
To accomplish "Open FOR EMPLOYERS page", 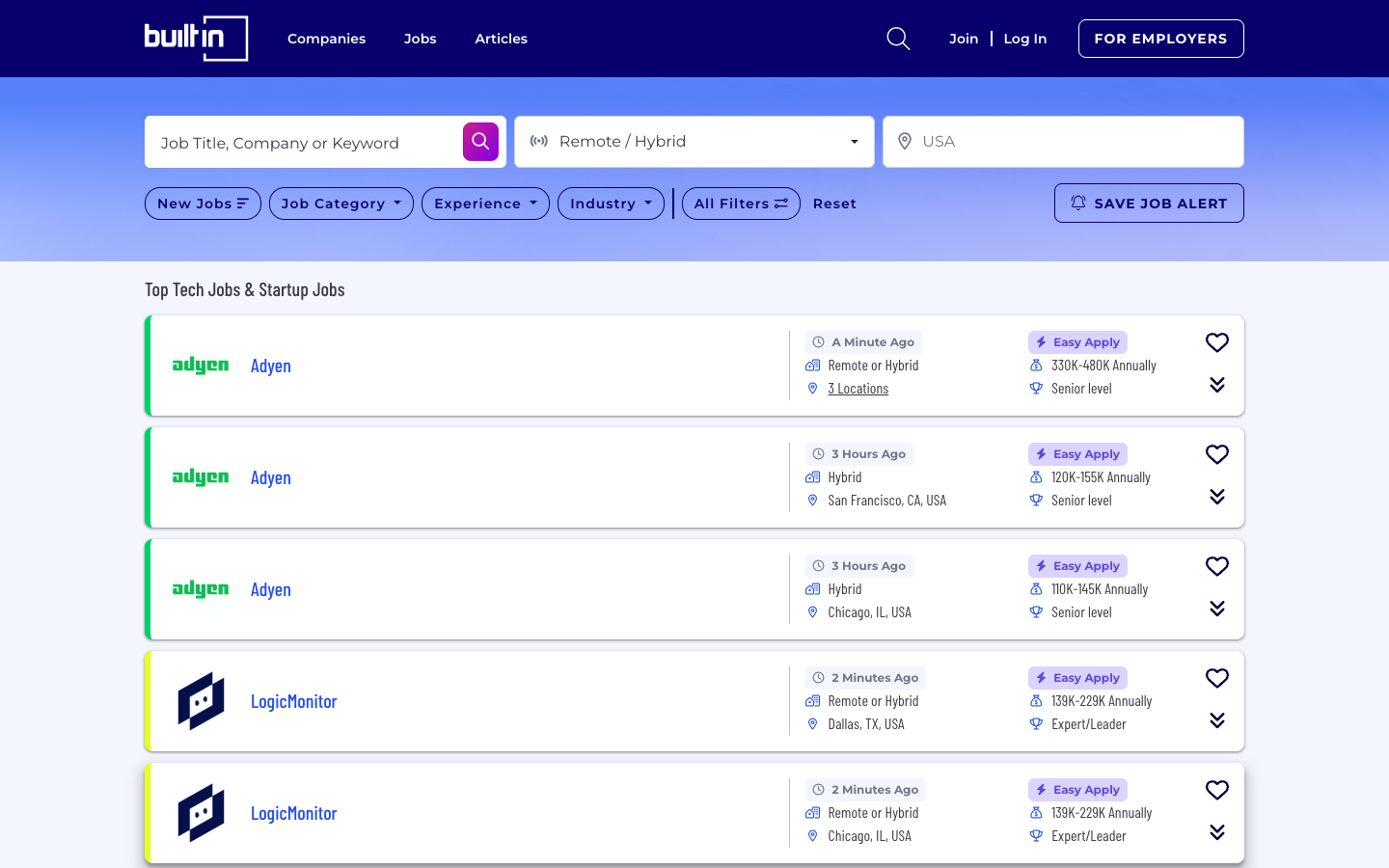I will (1161, 39).
